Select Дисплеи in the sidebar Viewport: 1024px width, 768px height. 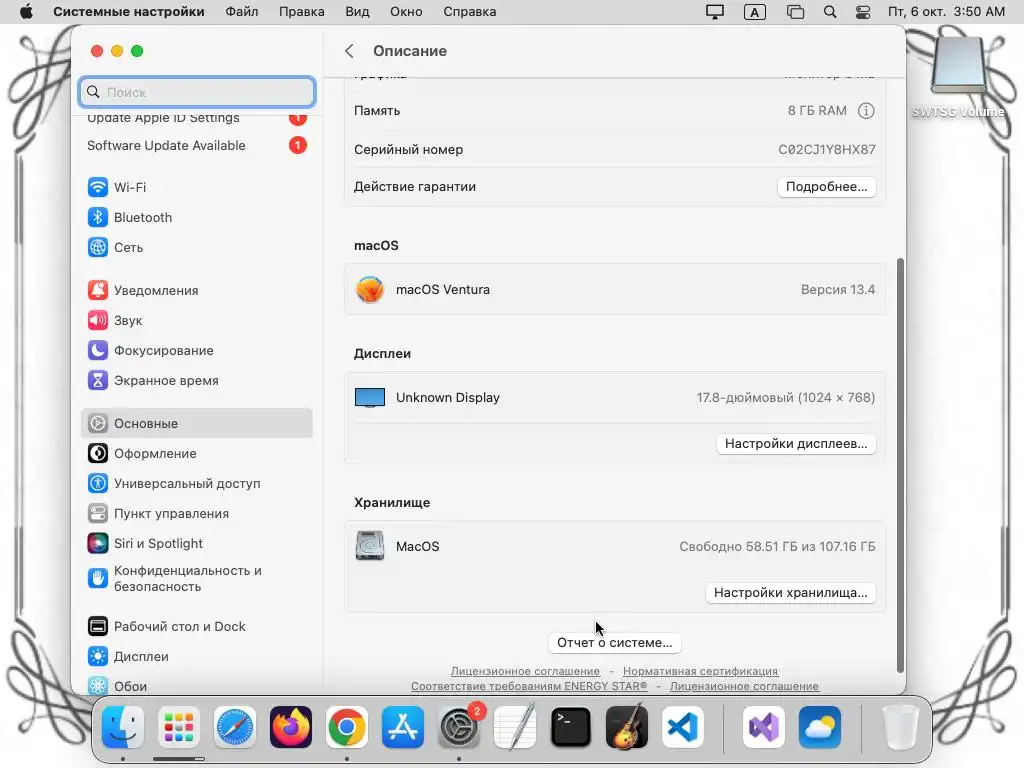tap(197, 656)
